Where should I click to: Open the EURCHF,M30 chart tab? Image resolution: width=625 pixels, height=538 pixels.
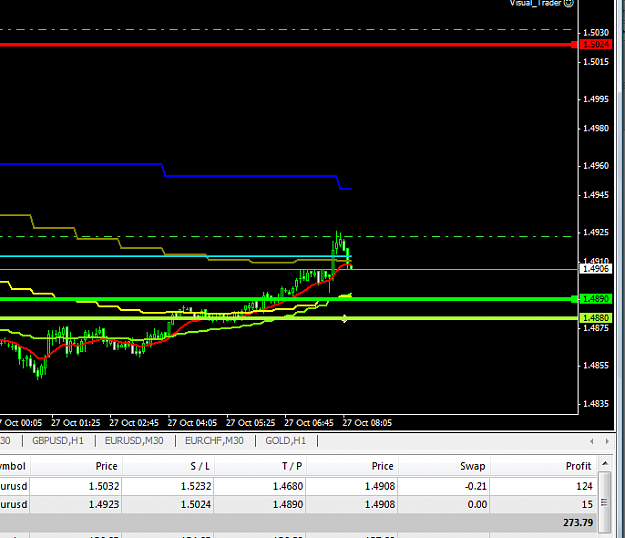tap(214, 441)
